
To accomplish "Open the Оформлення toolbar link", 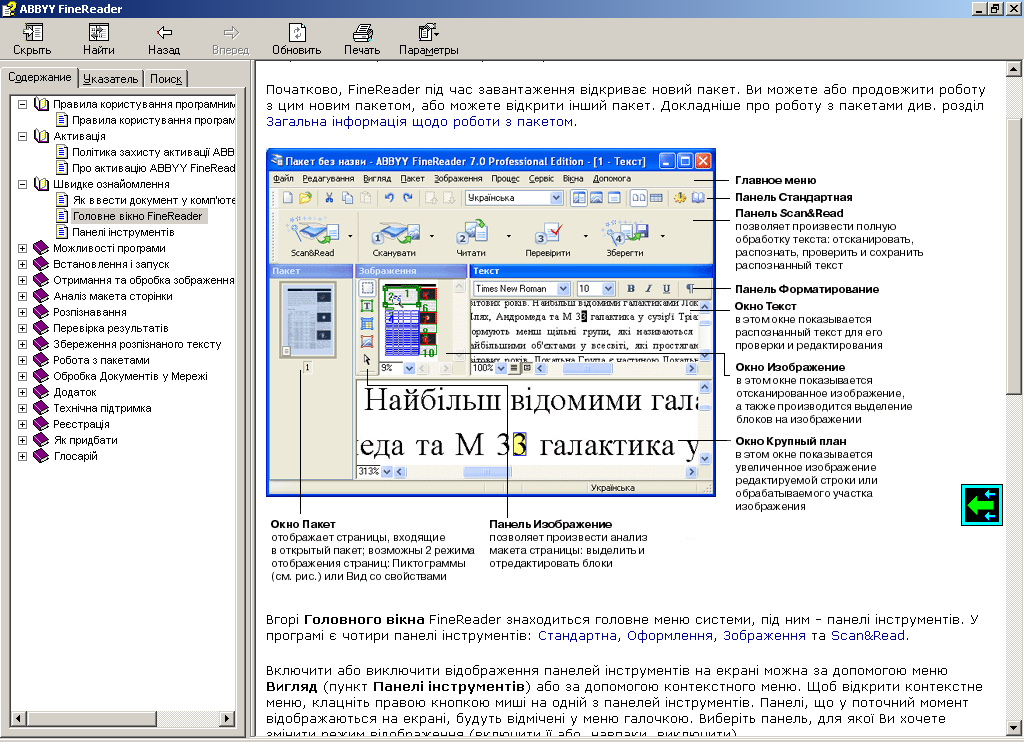I will pyautogui.click(x=669, y=636).
